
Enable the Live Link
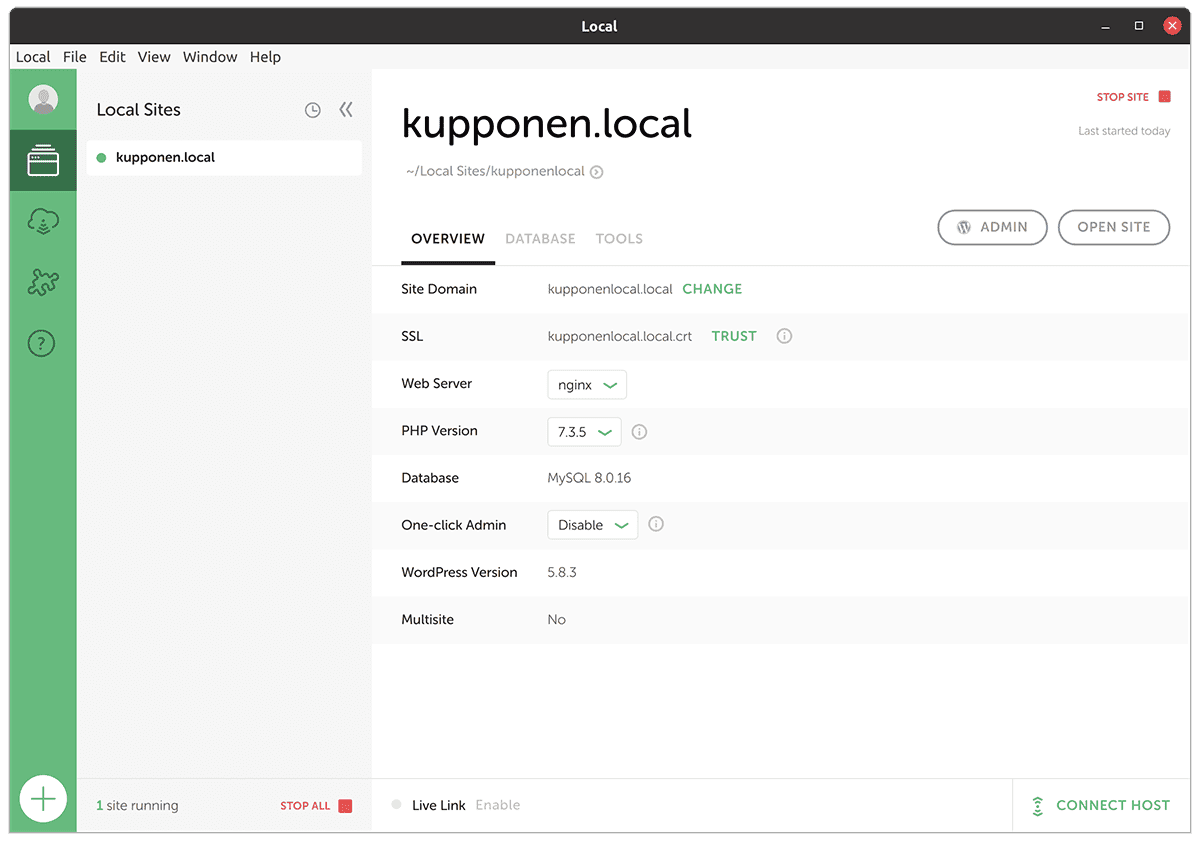(x=498, y=805)
